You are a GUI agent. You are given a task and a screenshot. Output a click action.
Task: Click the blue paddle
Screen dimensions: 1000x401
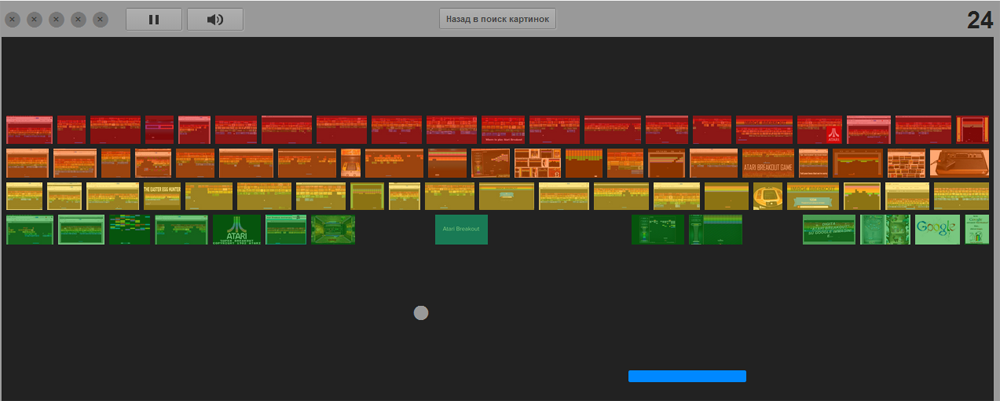coord(687,376)
